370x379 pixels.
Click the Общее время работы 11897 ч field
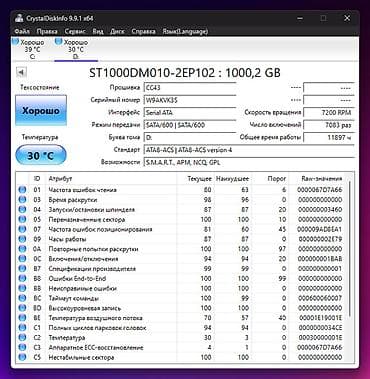click(x=329, y=137)
